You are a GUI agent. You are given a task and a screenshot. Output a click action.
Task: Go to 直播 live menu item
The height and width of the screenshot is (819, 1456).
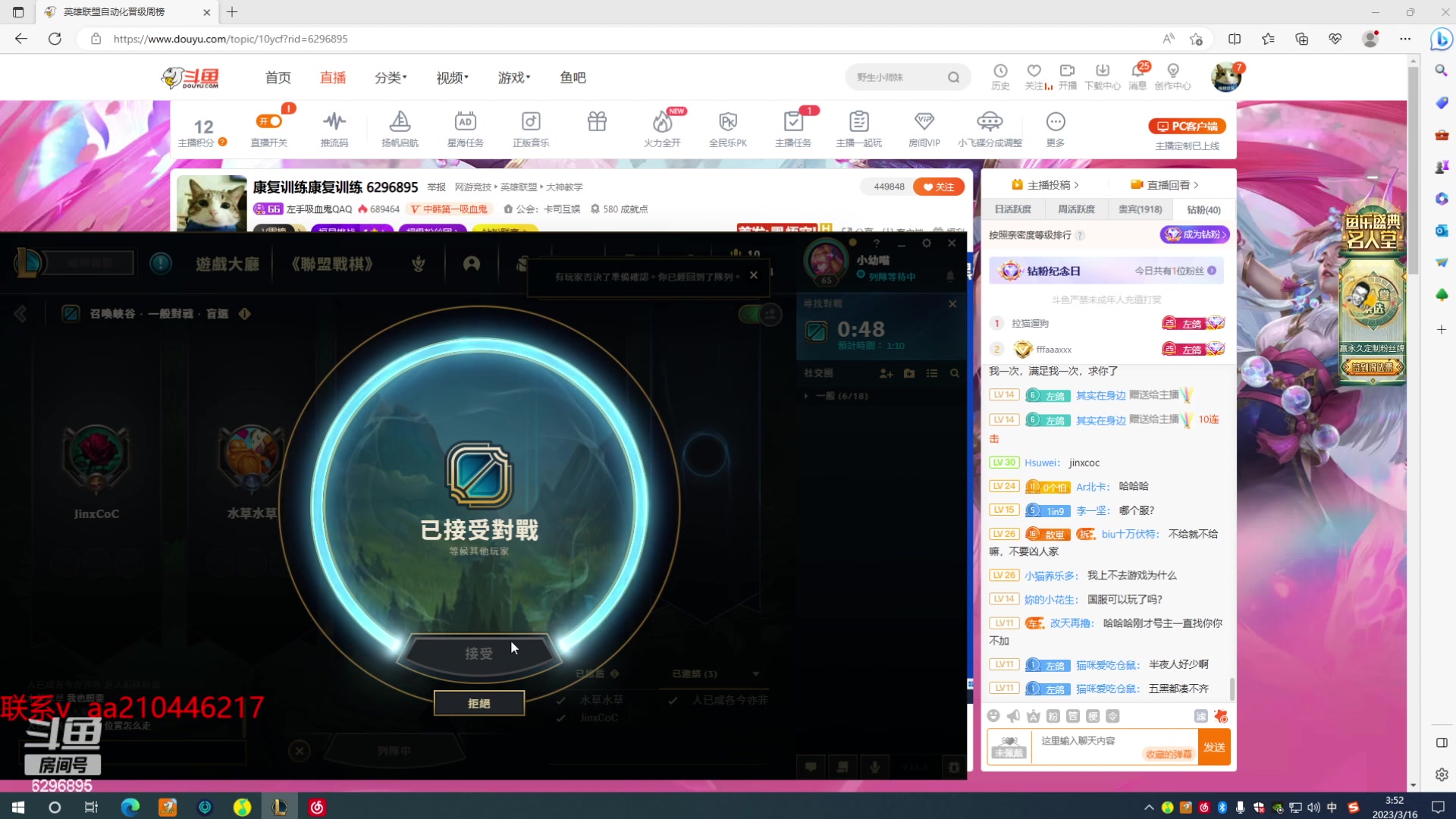pos(333,77)
